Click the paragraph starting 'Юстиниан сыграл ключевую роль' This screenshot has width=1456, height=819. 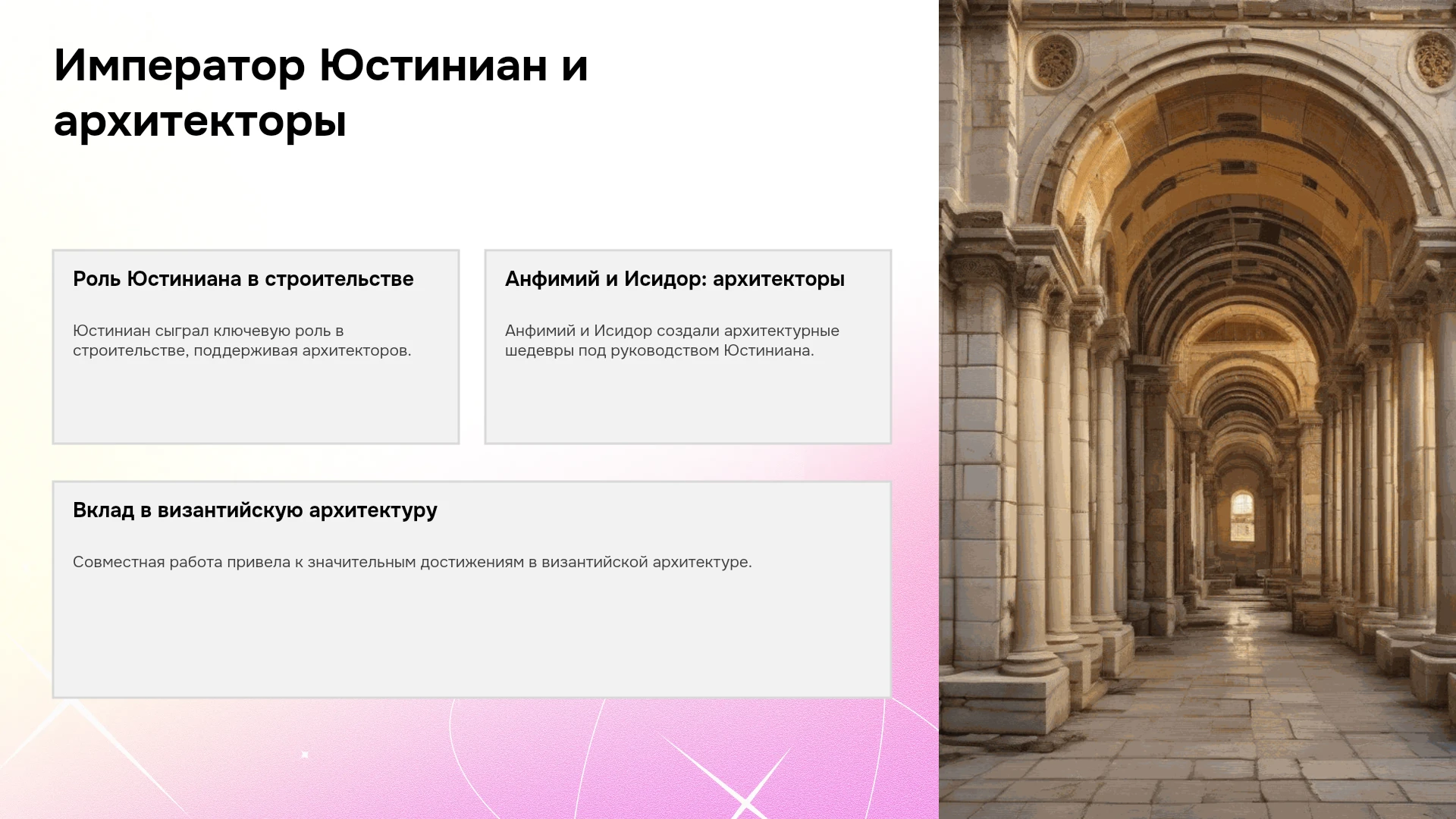click(x=242, y=340)
